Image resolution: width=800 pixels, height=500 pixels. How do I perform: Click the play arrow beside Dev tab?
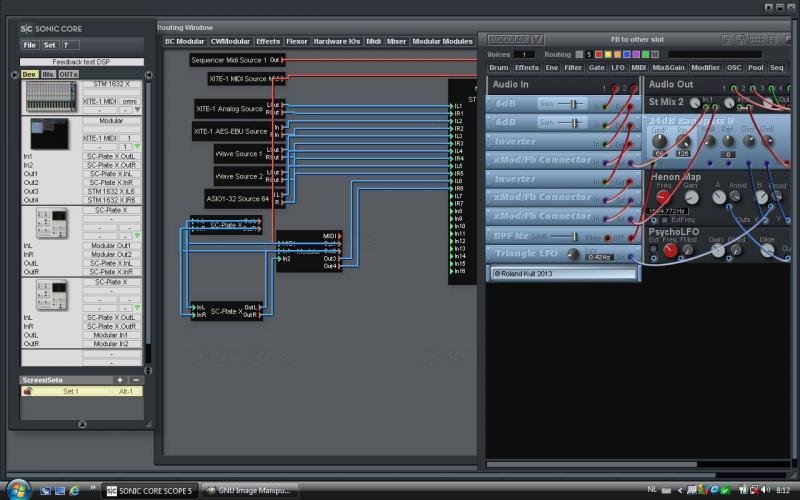14,74
